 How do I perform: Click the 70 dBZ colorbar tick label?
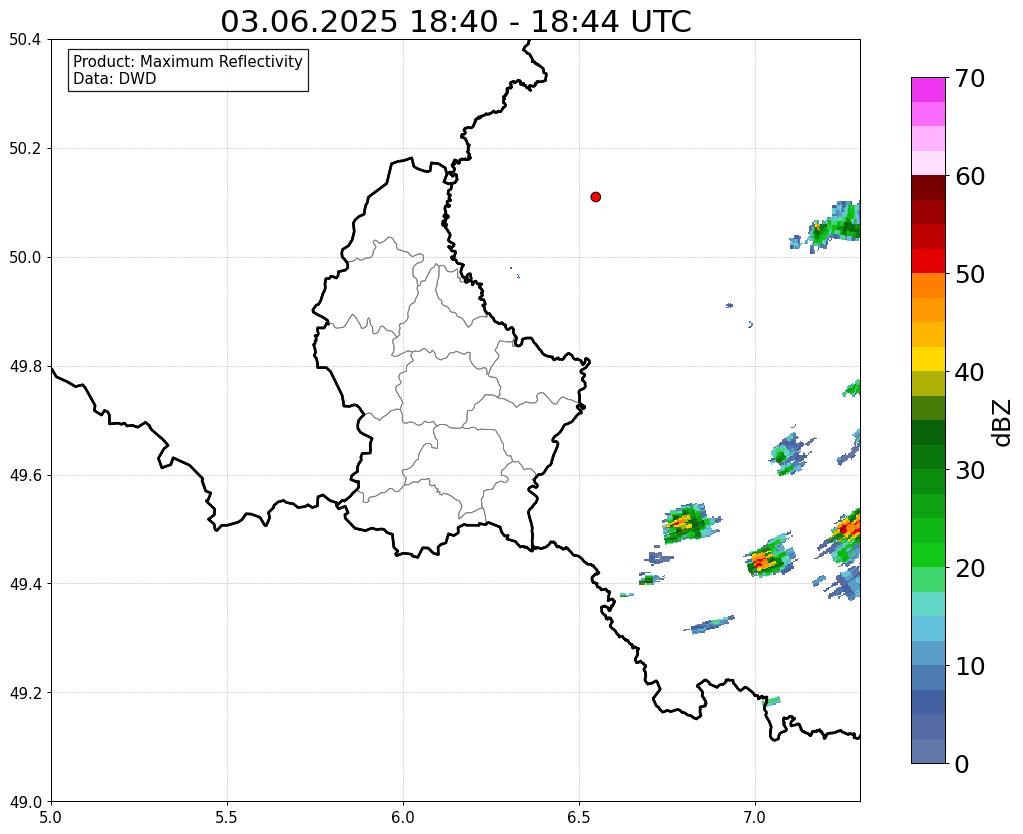coord(970,78)
